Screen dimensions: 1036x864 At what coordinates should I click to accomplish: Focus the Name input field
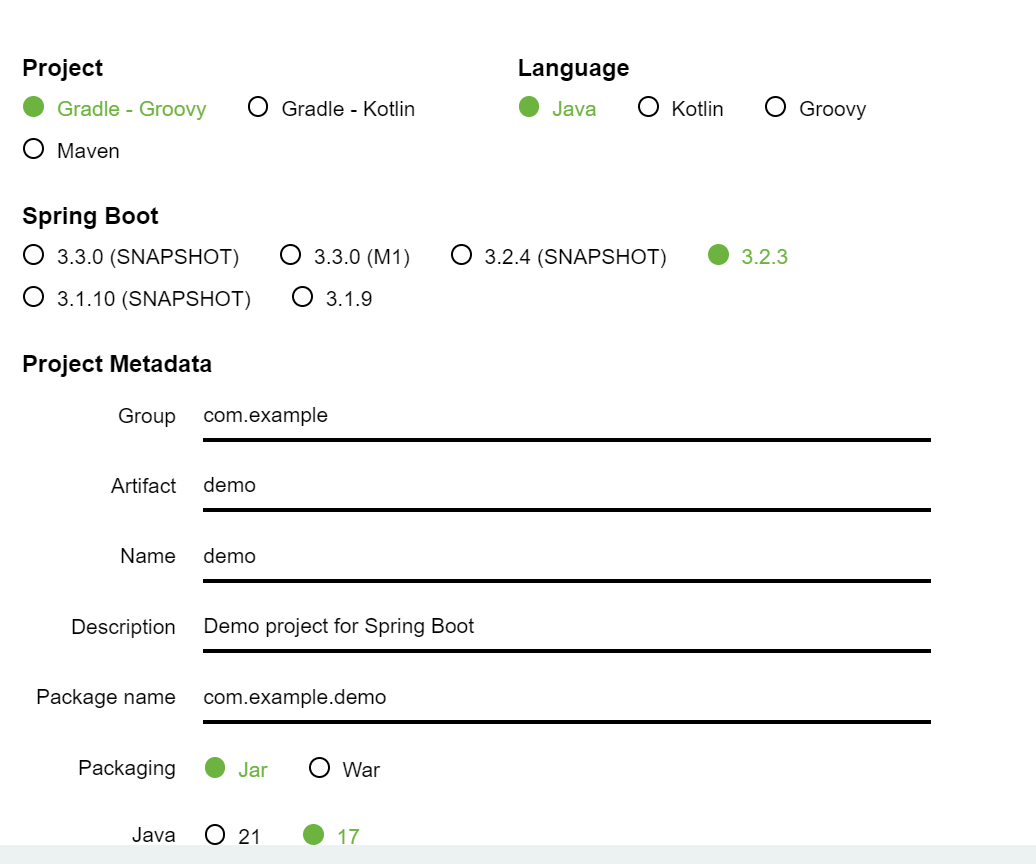pos(567,557)
